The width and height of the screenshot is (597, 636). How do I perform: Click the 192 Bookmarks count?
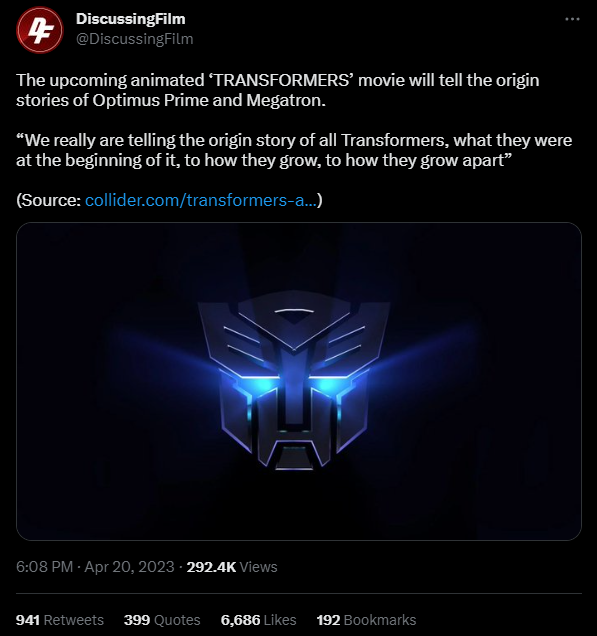366,620
